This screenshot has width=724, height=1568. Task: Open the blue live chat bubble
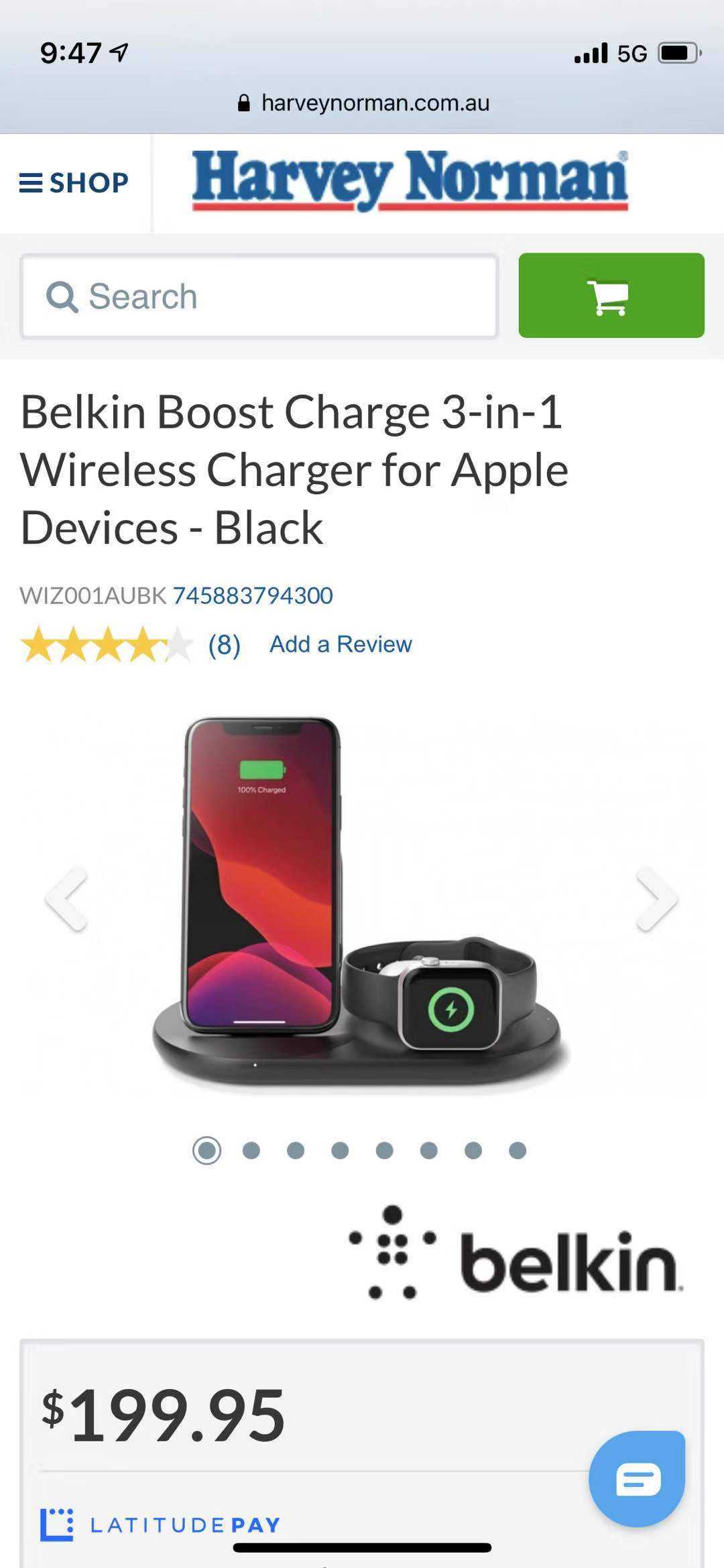pos(637,1478)
